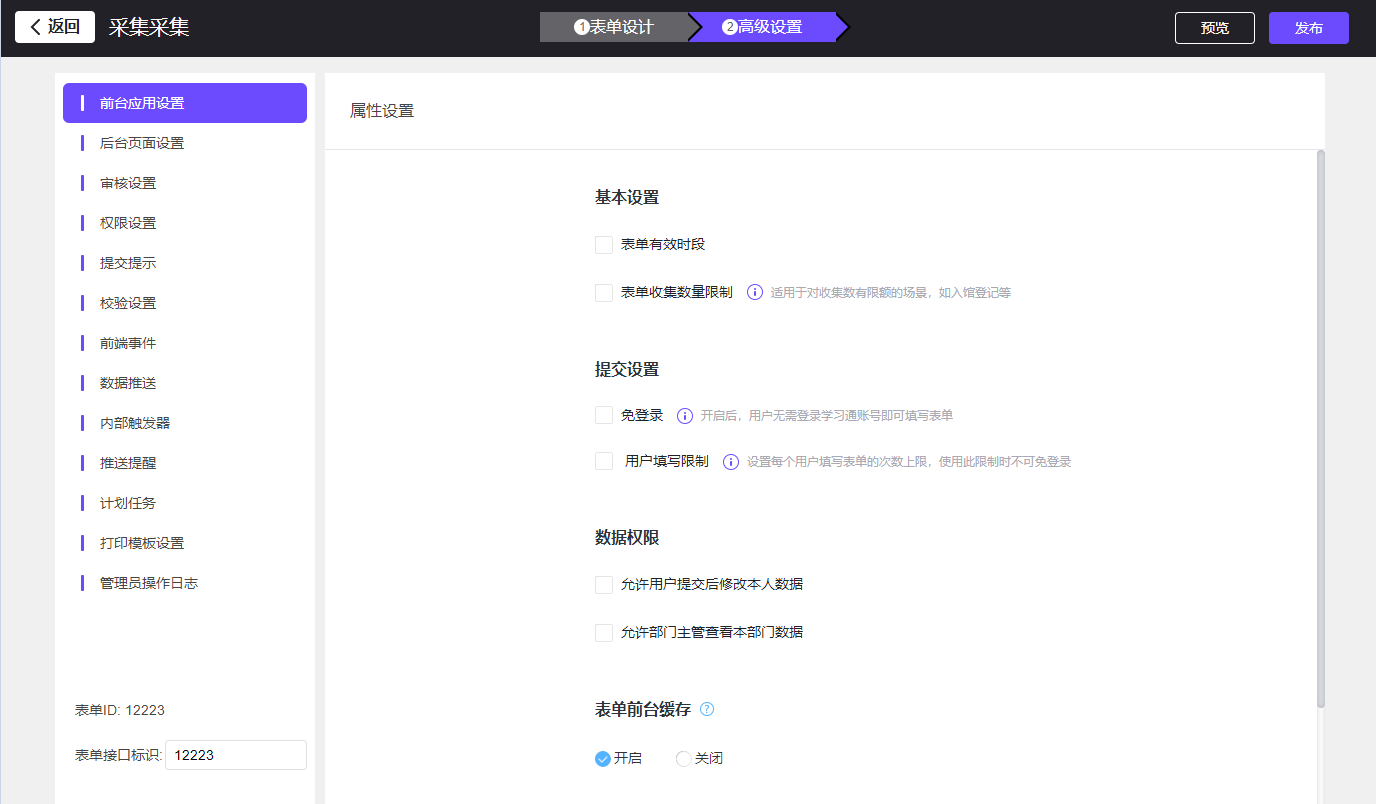Click the 表单ID: 12223 text
1376x804 pixels.
click(120, 710)
